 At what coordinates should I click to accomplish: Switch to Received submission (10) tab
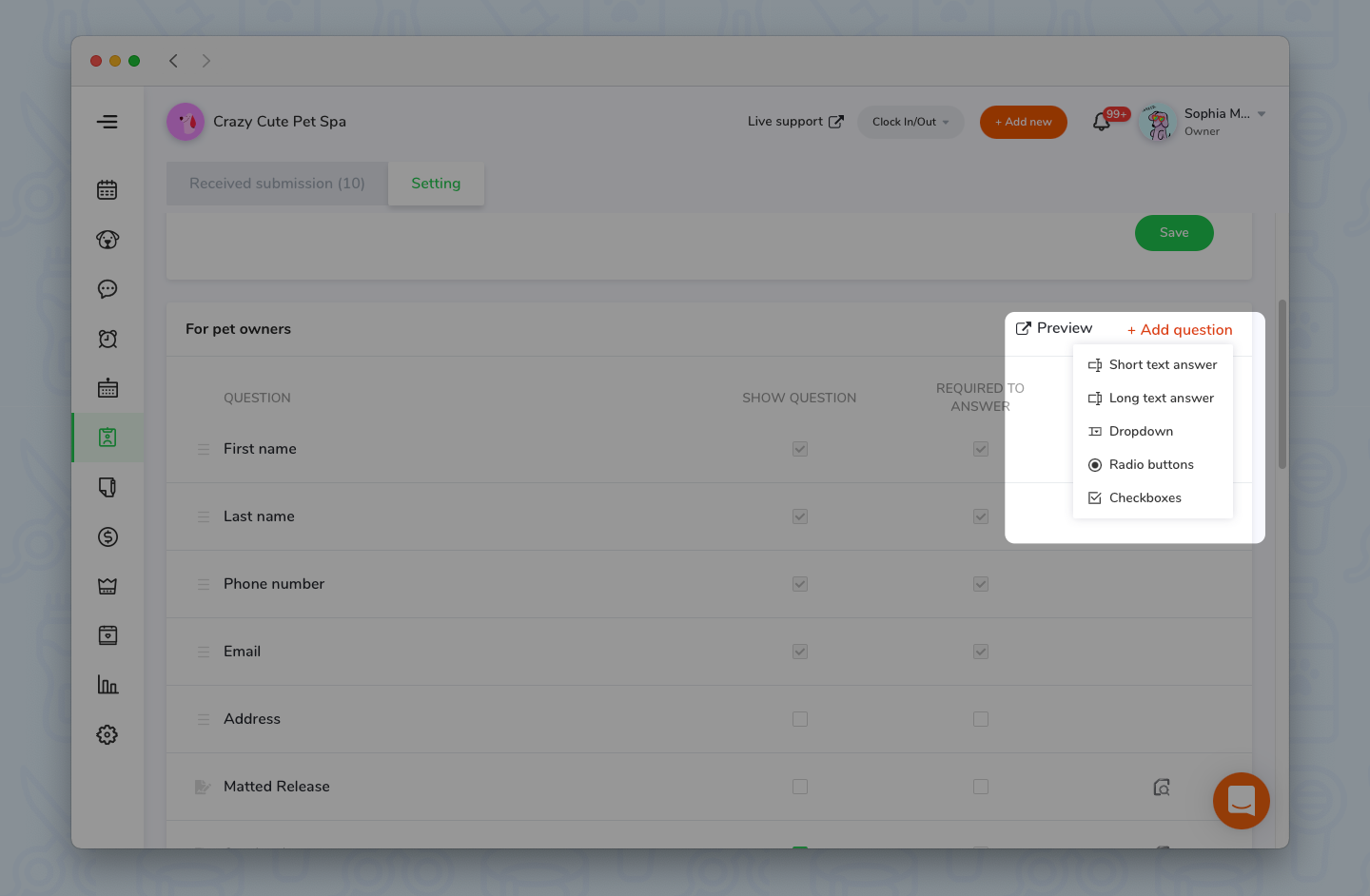(x=277, y=184)
